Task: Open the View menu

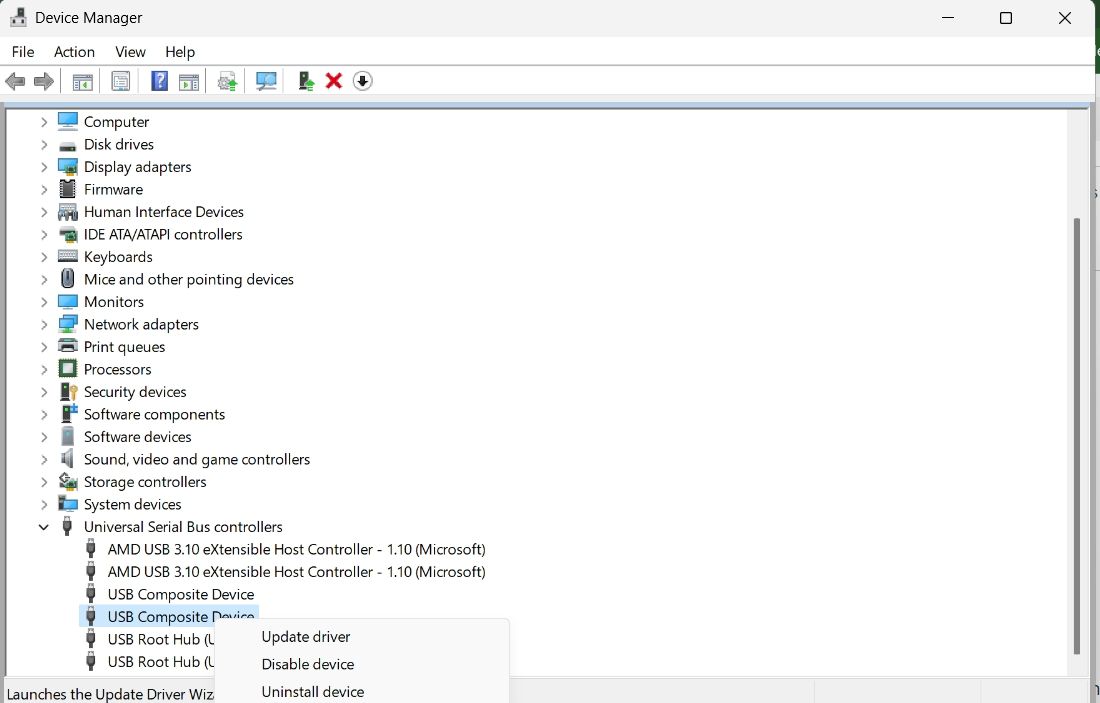Action: point(130,52)
